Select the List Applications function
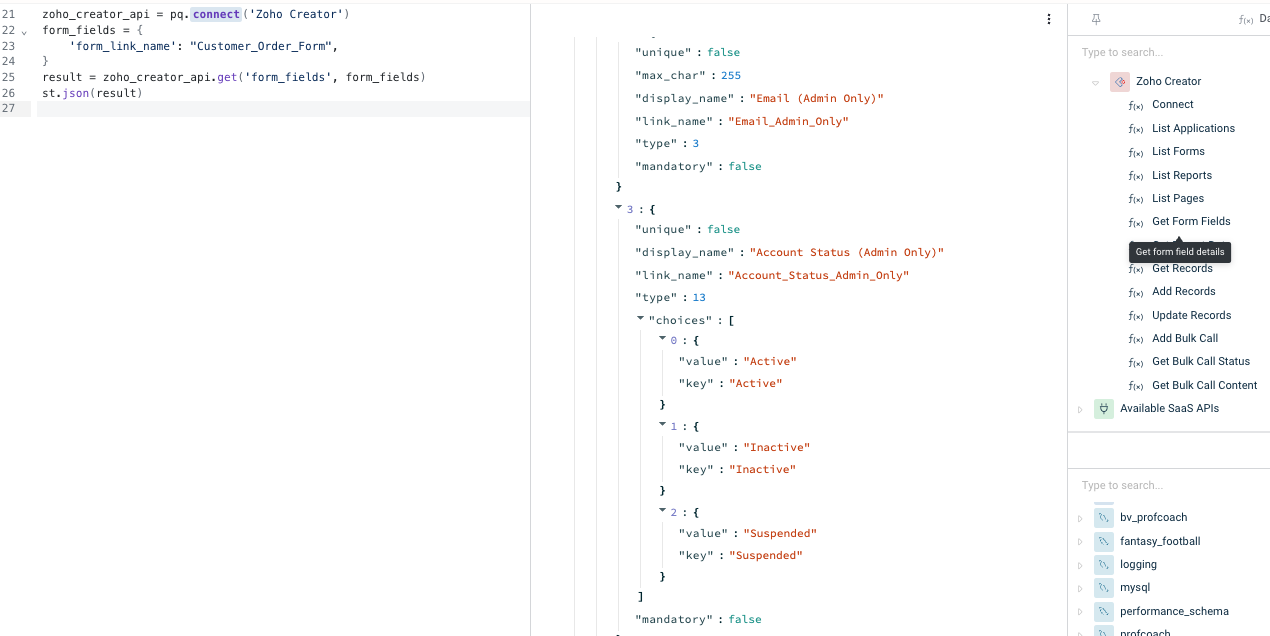The width and height of the screenshot is (1270, 636). point(1193,128)
